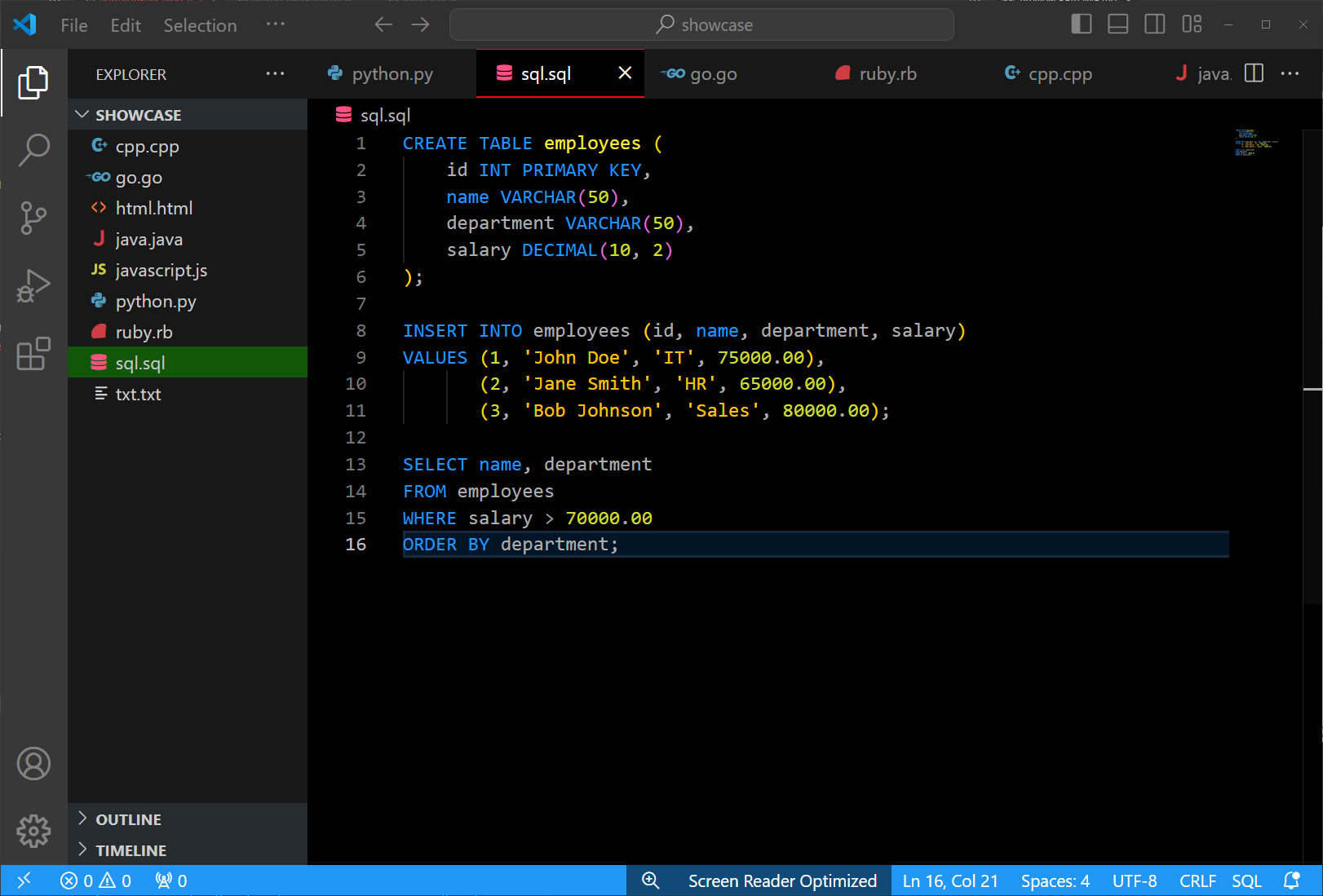
Task: Click the VS Code logo icon
Action: [24, 24]
